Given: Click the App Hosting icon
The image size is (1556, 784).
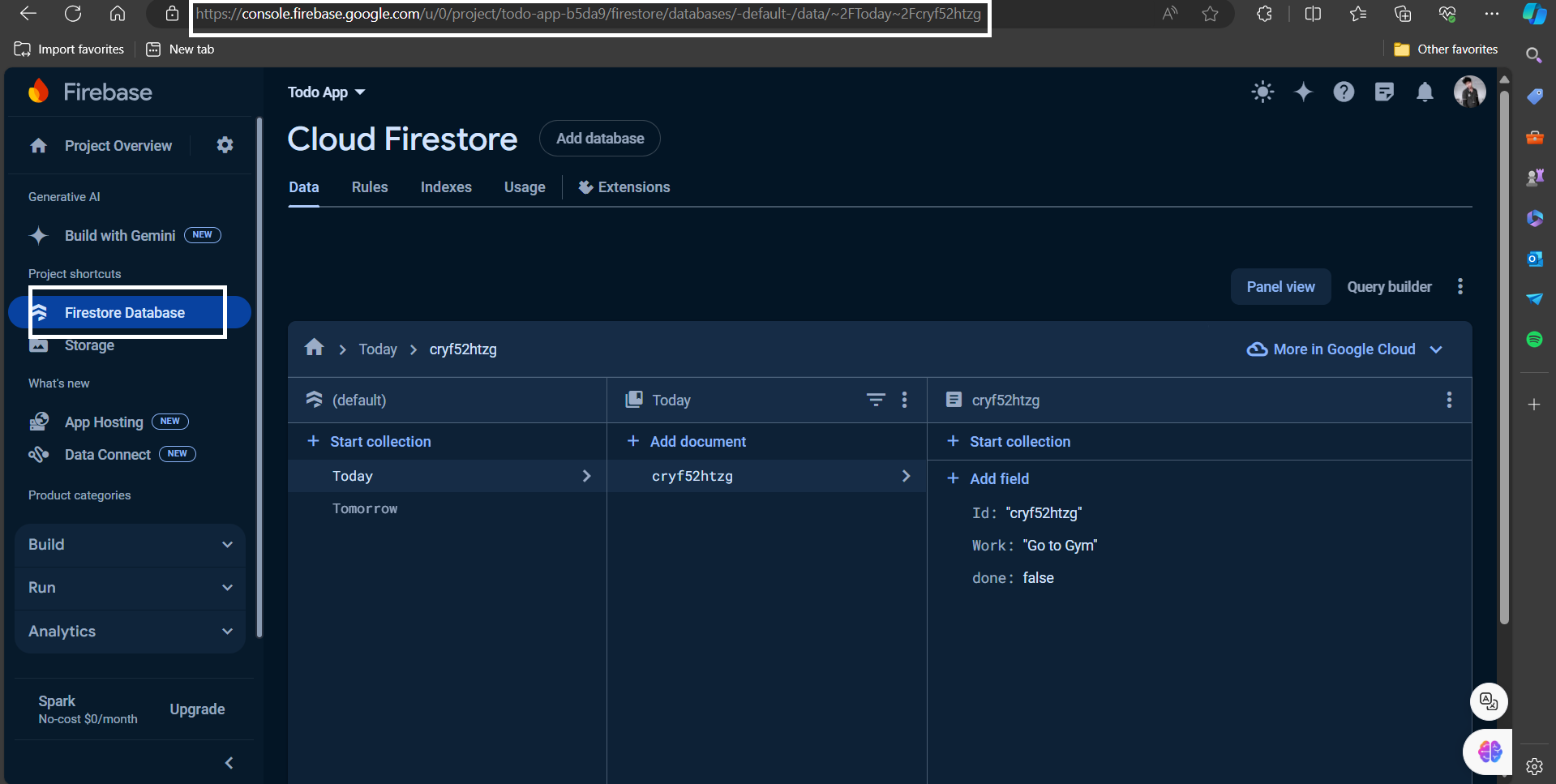Looking at the screenshot, I should (x=39, y=422).
